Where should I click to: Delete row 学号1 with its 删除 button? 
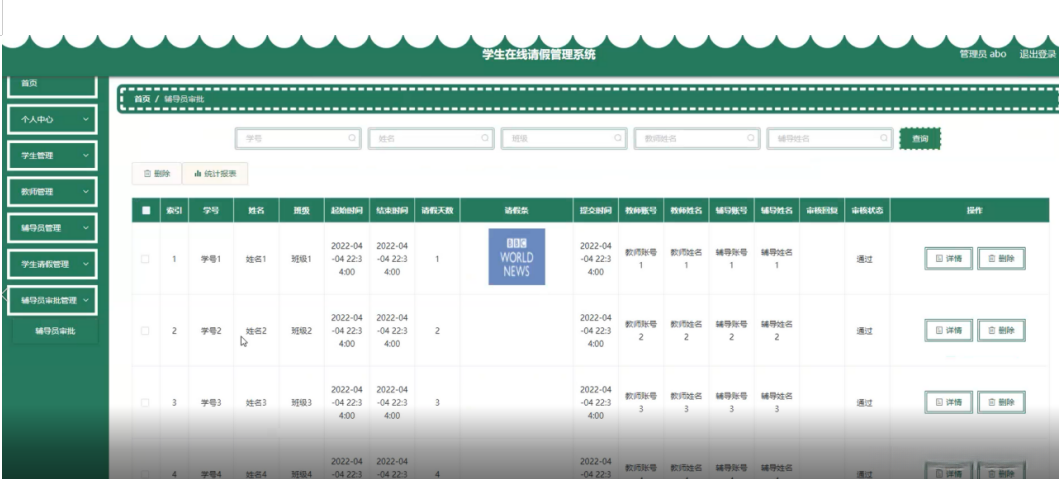point(1001,258)
